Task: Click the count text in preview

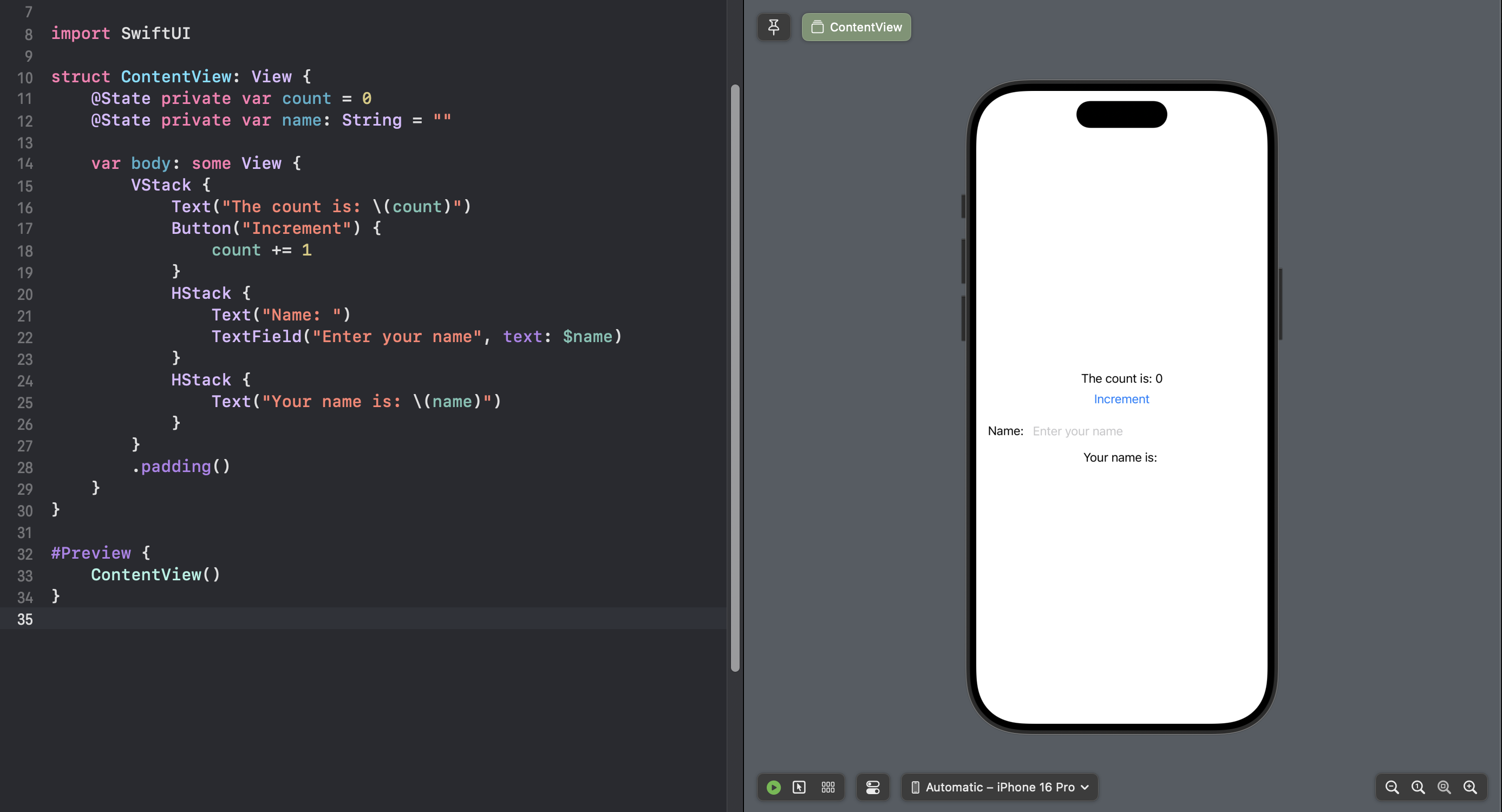Action: tap(1121, 378)
